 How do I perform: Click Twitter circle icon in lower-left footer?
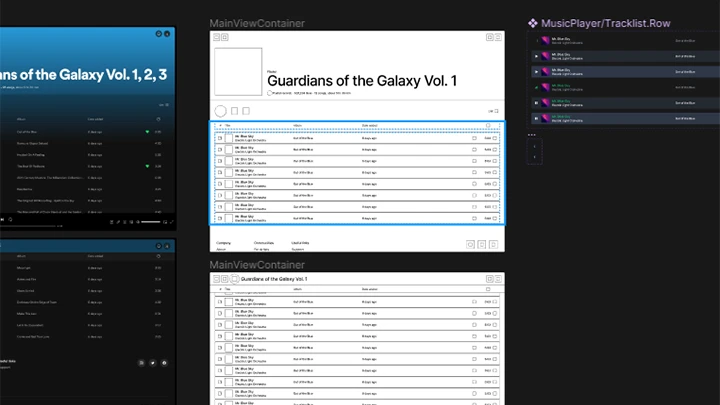[153, 363]
